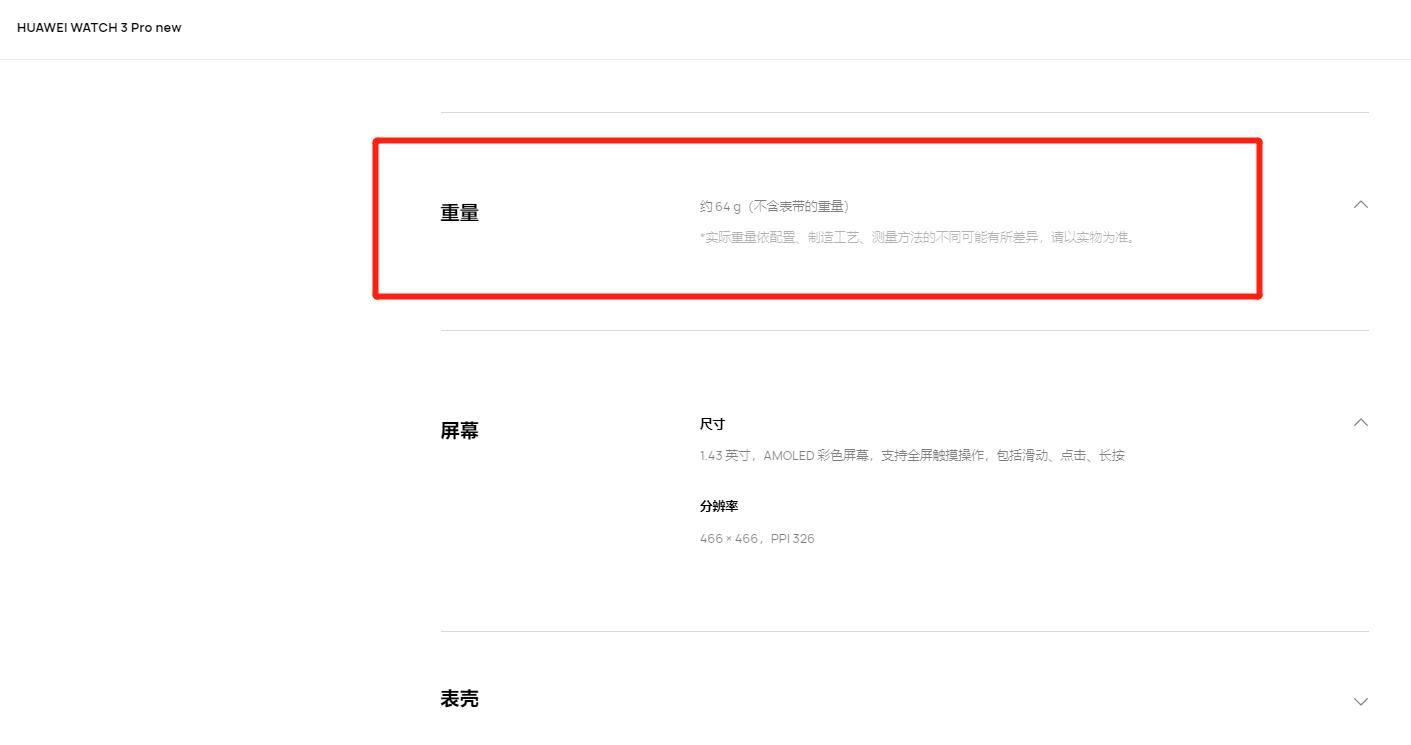Select the 分辨率 subheading
This screenshot has height=745, width=1411.
click(719, 507)
